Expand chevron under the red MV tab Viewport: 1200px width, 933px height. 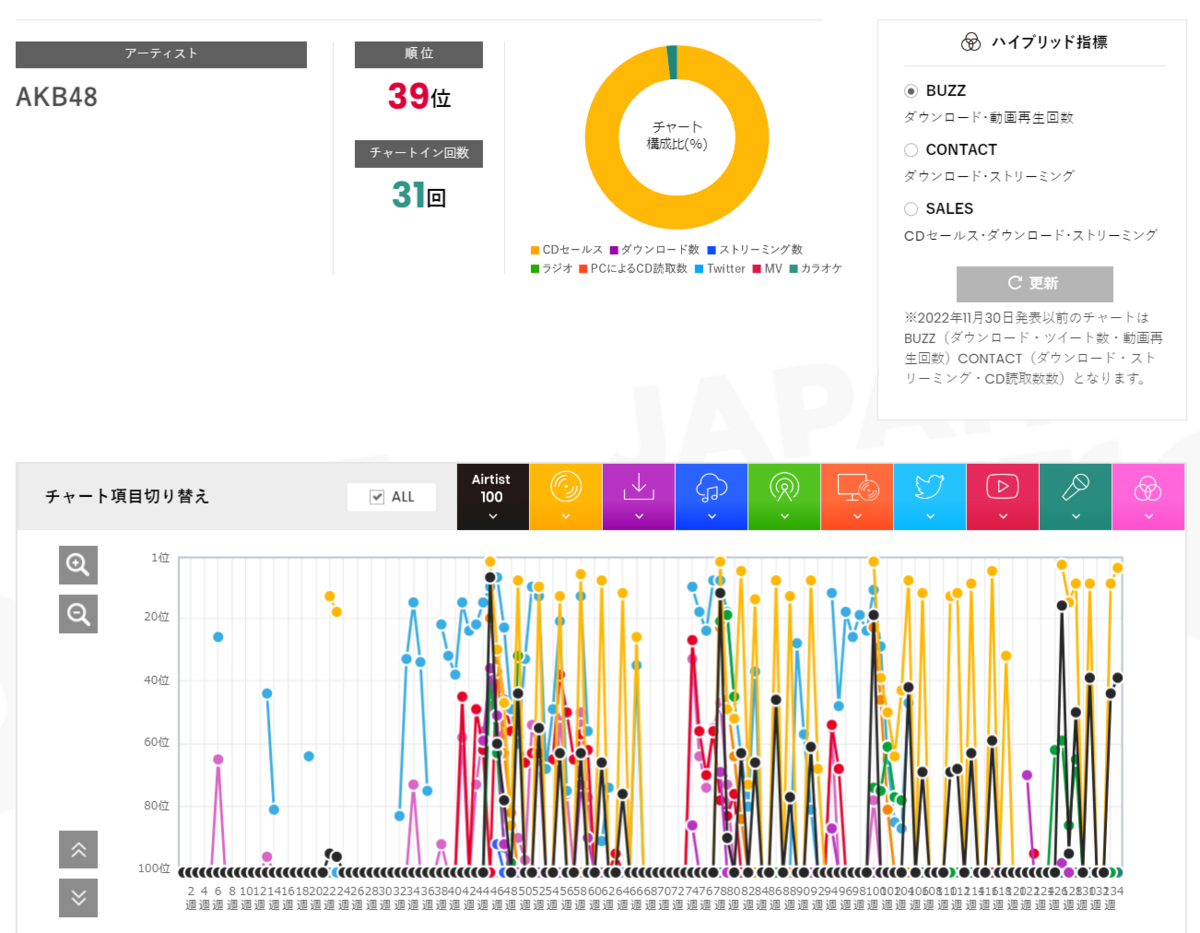[x=1003, y=517]
